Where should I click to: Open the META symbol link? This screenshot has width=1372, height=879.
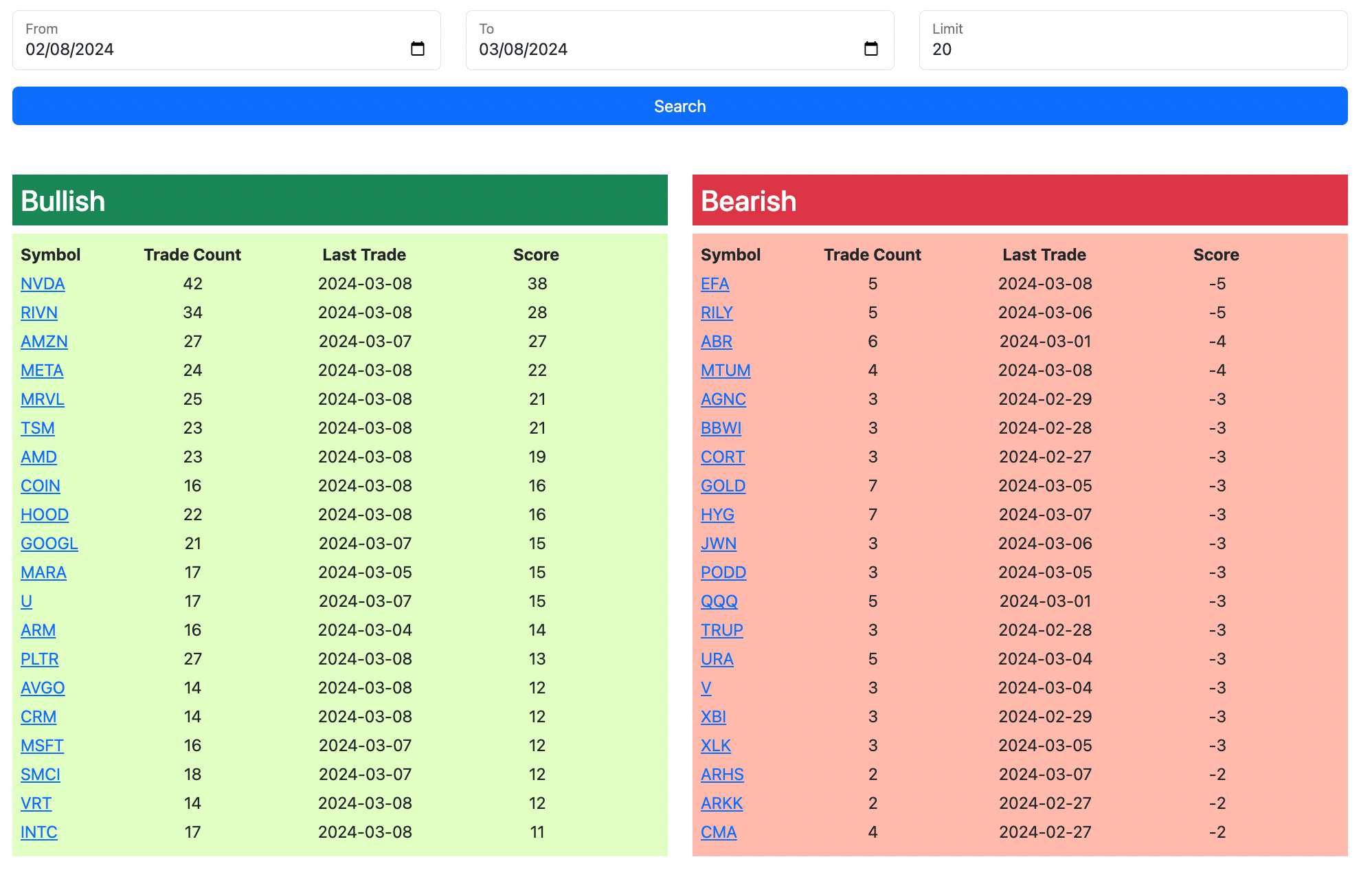(x=42, y=370)
